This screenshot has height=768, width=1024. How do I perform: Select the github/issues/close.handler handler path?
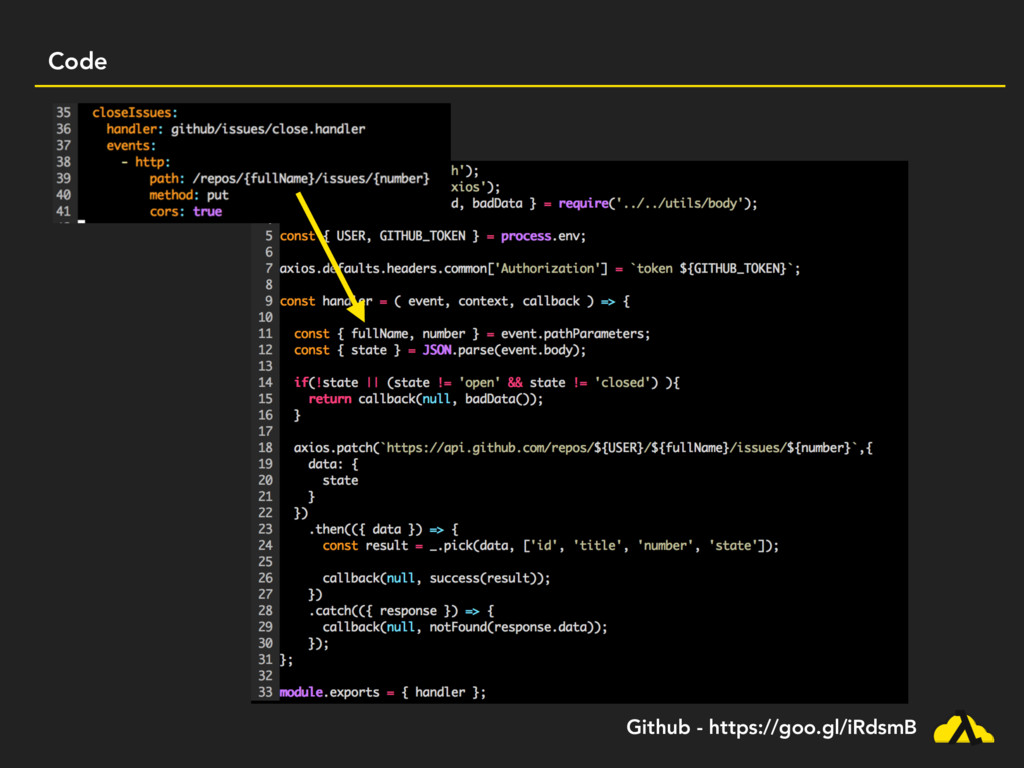[267, 129]
